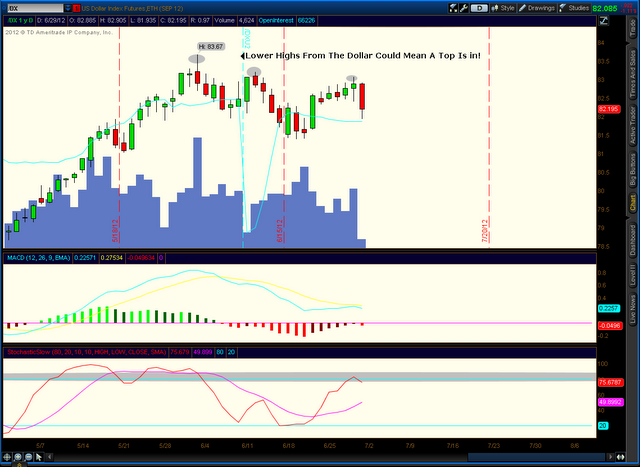Click the 6/15/12 expiration date marker
Screen dimensions: 640x467
[280, 231]
